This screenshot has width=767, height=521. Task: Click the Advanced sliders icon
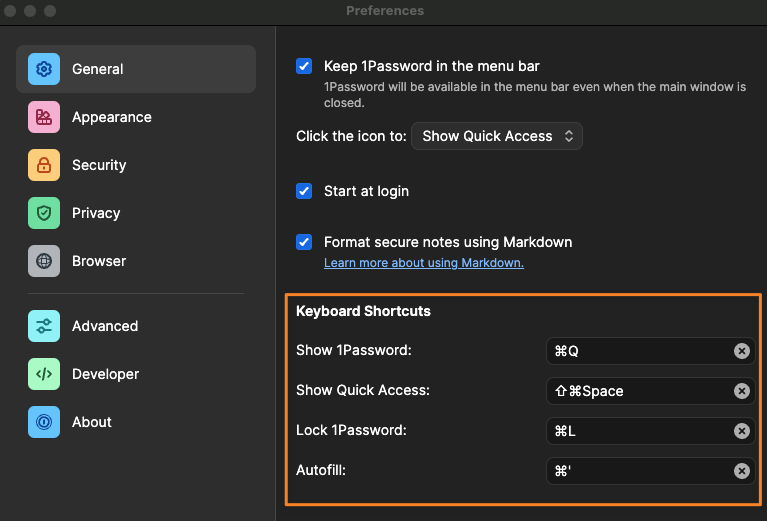pyautogui.click(x=44, y=326)
